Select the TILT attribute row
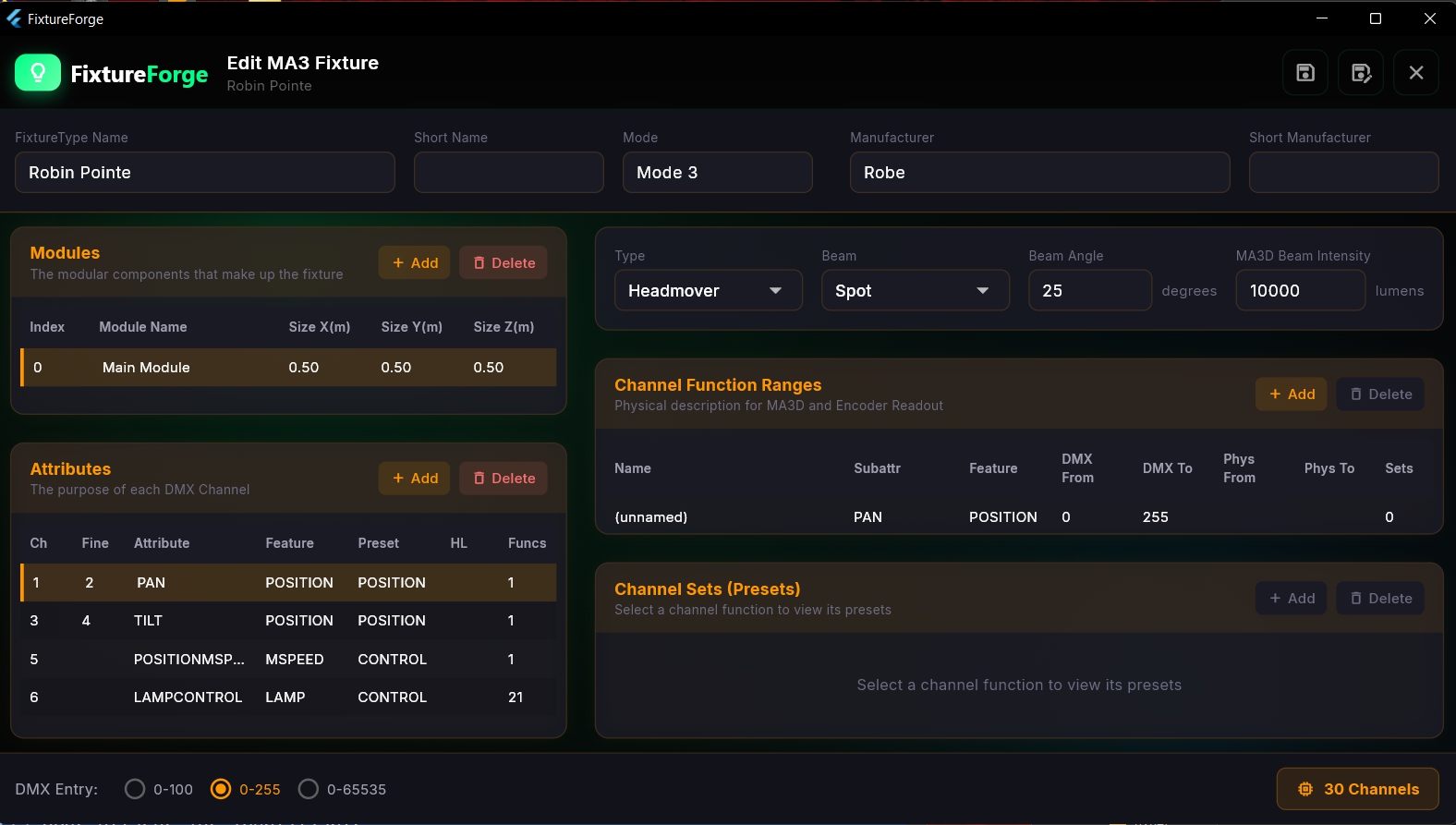1456x825 pixels. click(288, 621)
